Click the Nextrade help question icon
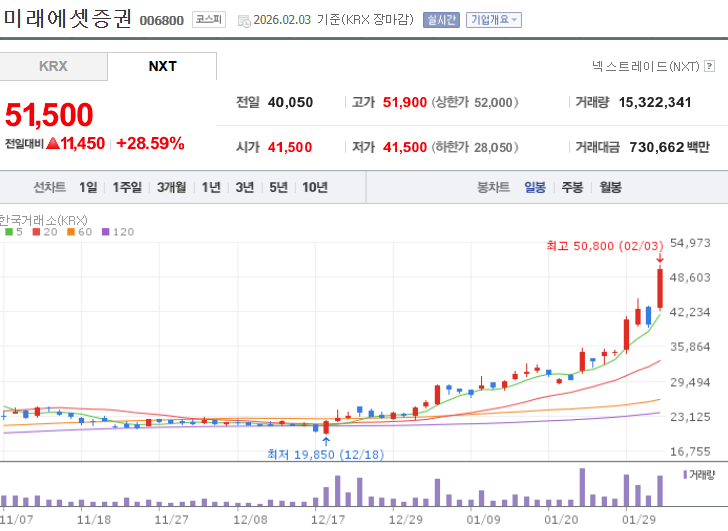Viewport: 728px width, 531px height. tap(709, 66)
